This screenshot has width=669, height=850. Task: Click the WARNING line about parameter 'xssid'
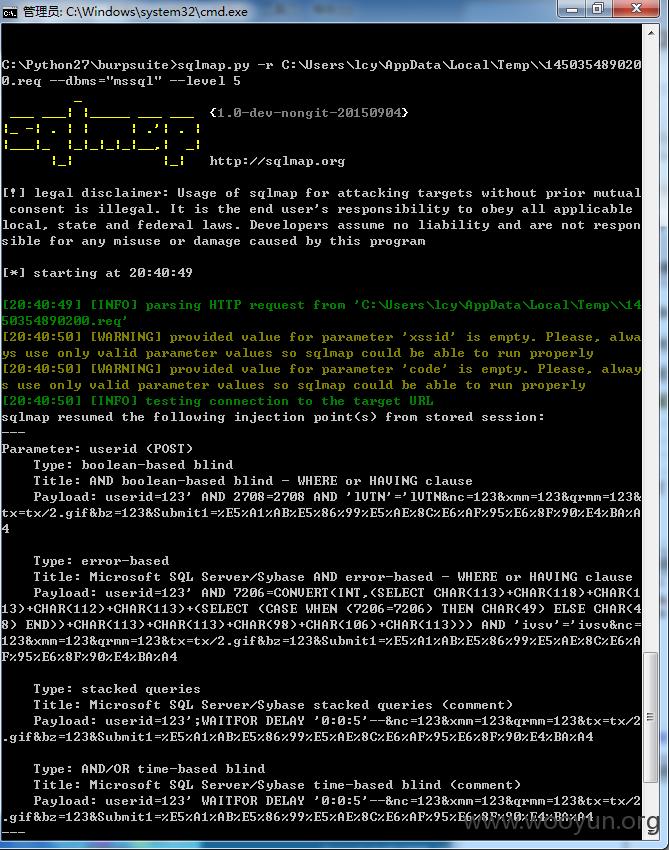[x=321, y=345]
